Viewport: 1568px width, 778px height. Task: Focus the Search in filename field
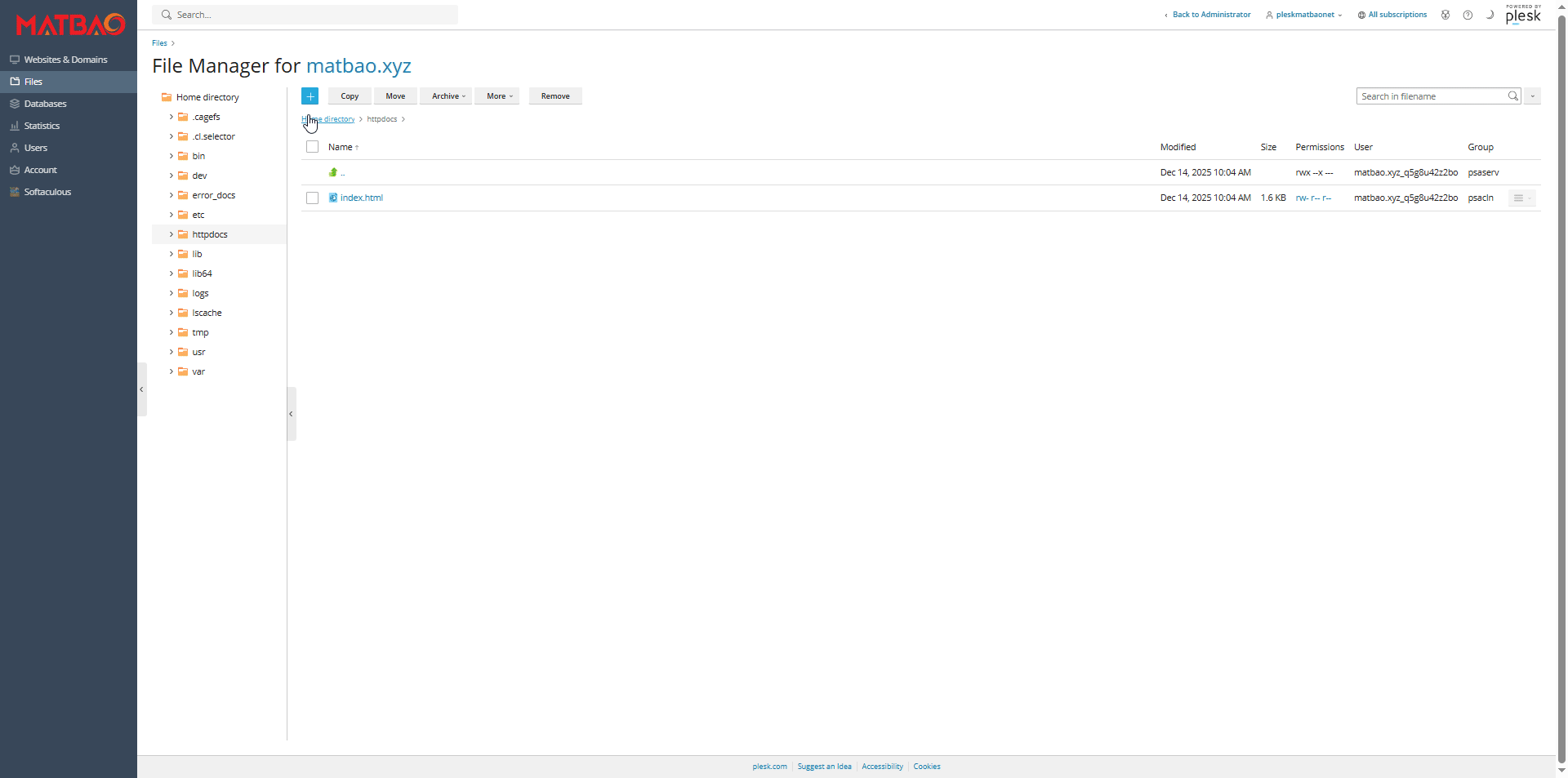point(1431,96)
